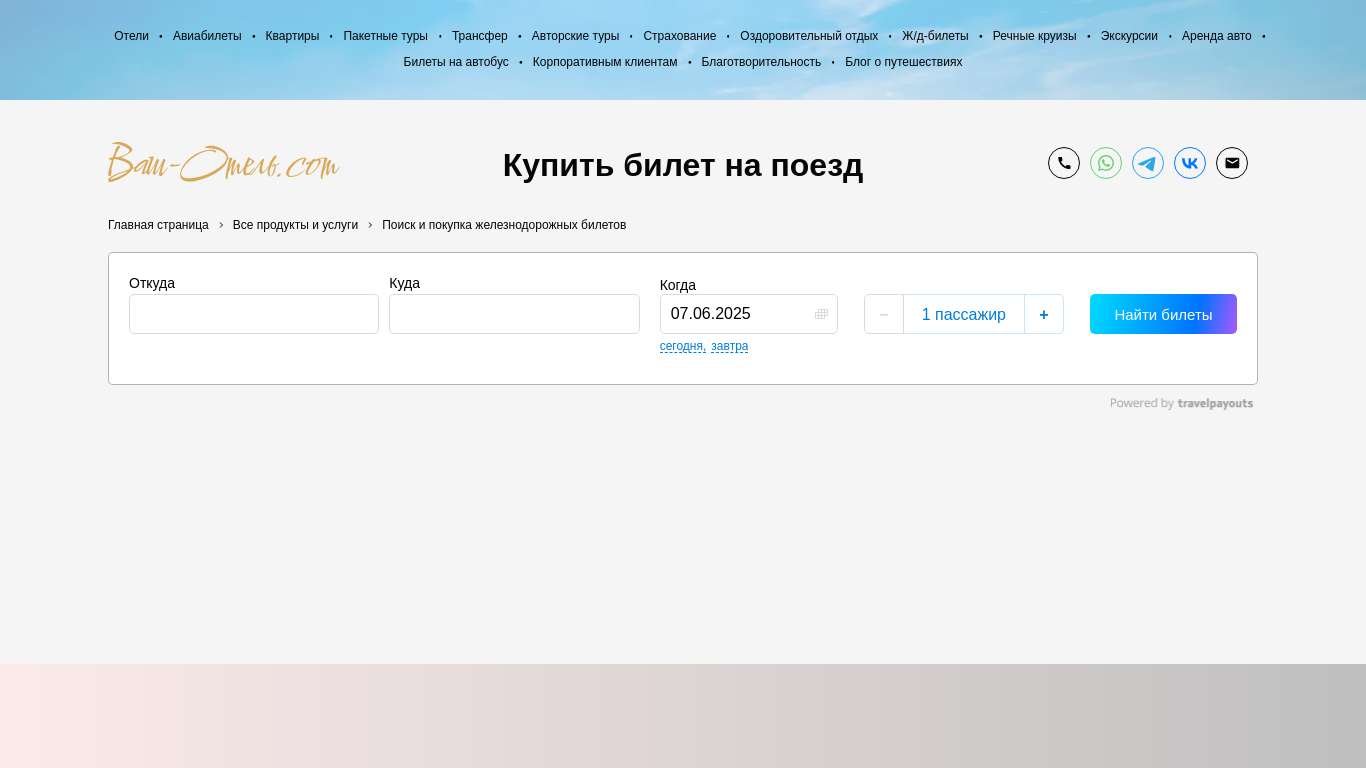Click the Куда destination input field

tap(514, 314)
